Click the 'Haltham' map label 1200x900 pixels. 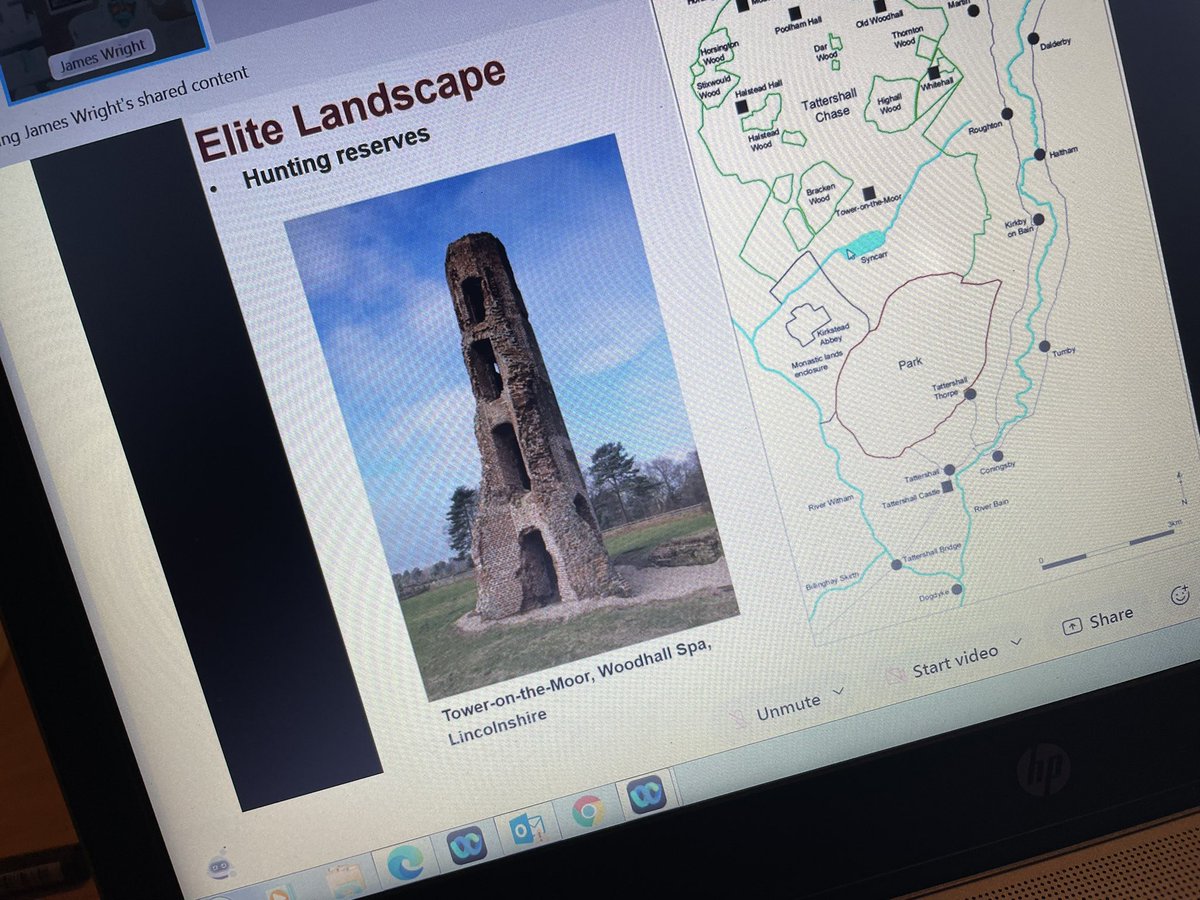(1063, 154)
